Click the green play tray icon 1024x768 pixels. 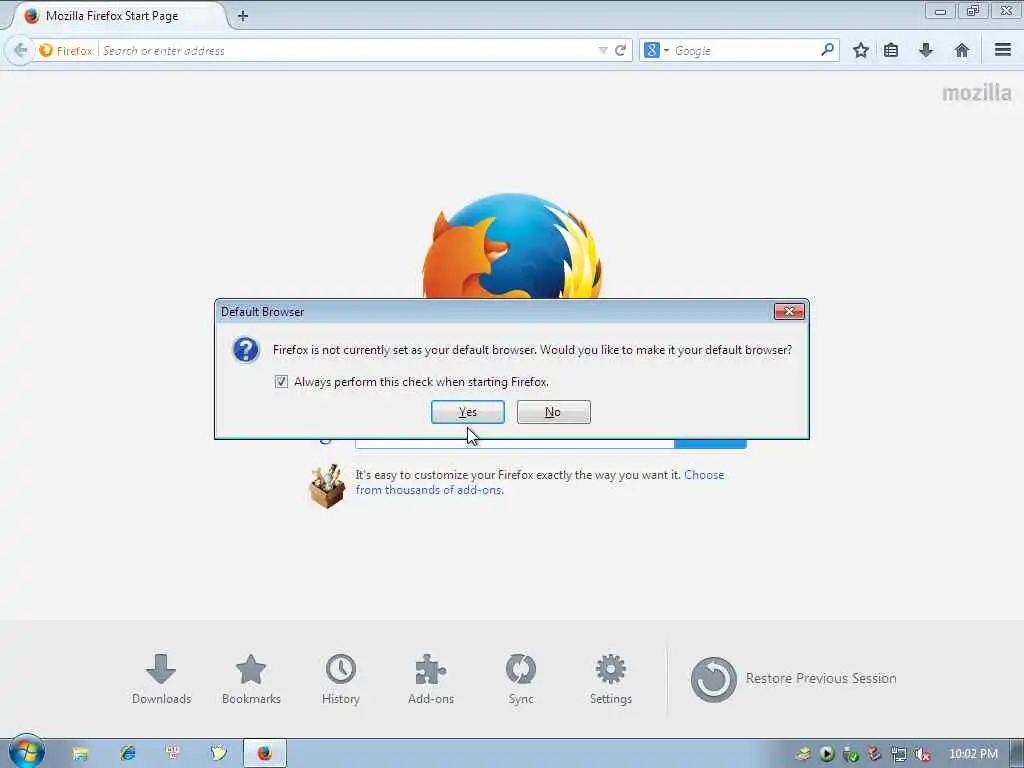[827, 754]
